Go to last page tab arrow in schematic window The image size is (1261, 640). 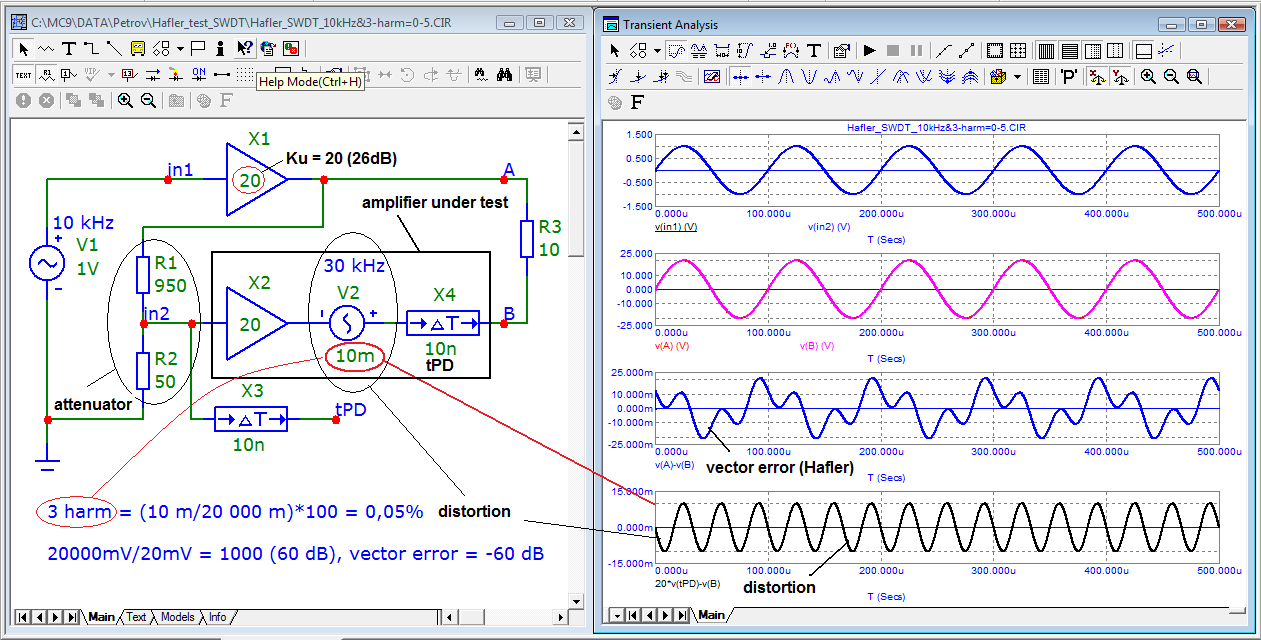(72, 617)
